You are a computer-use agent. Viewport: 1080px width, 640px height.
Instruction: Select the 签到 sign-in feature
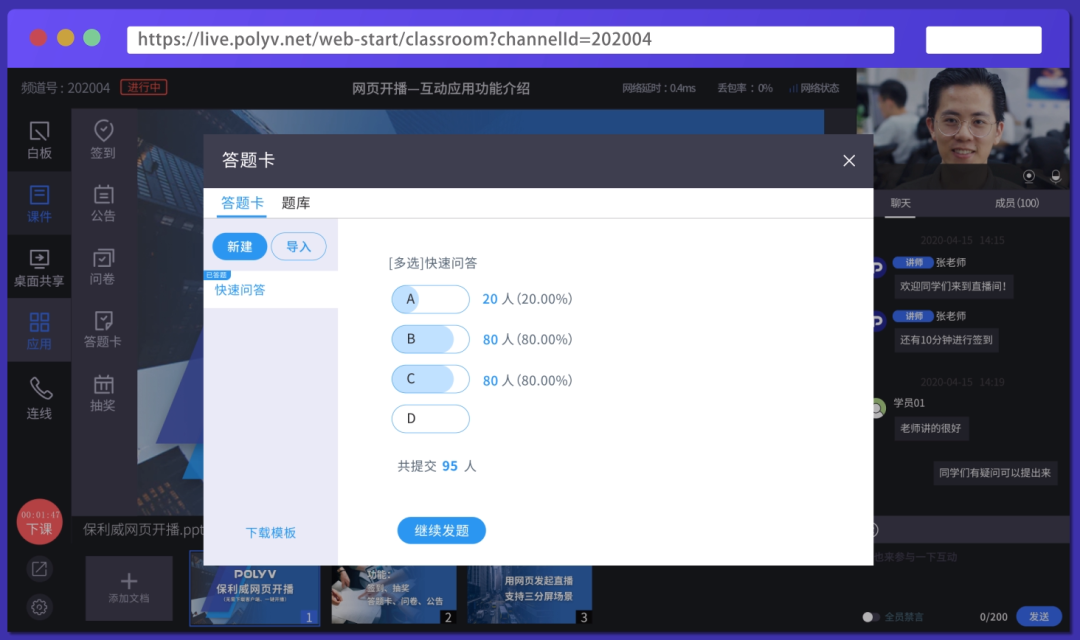tap(101, 138)
